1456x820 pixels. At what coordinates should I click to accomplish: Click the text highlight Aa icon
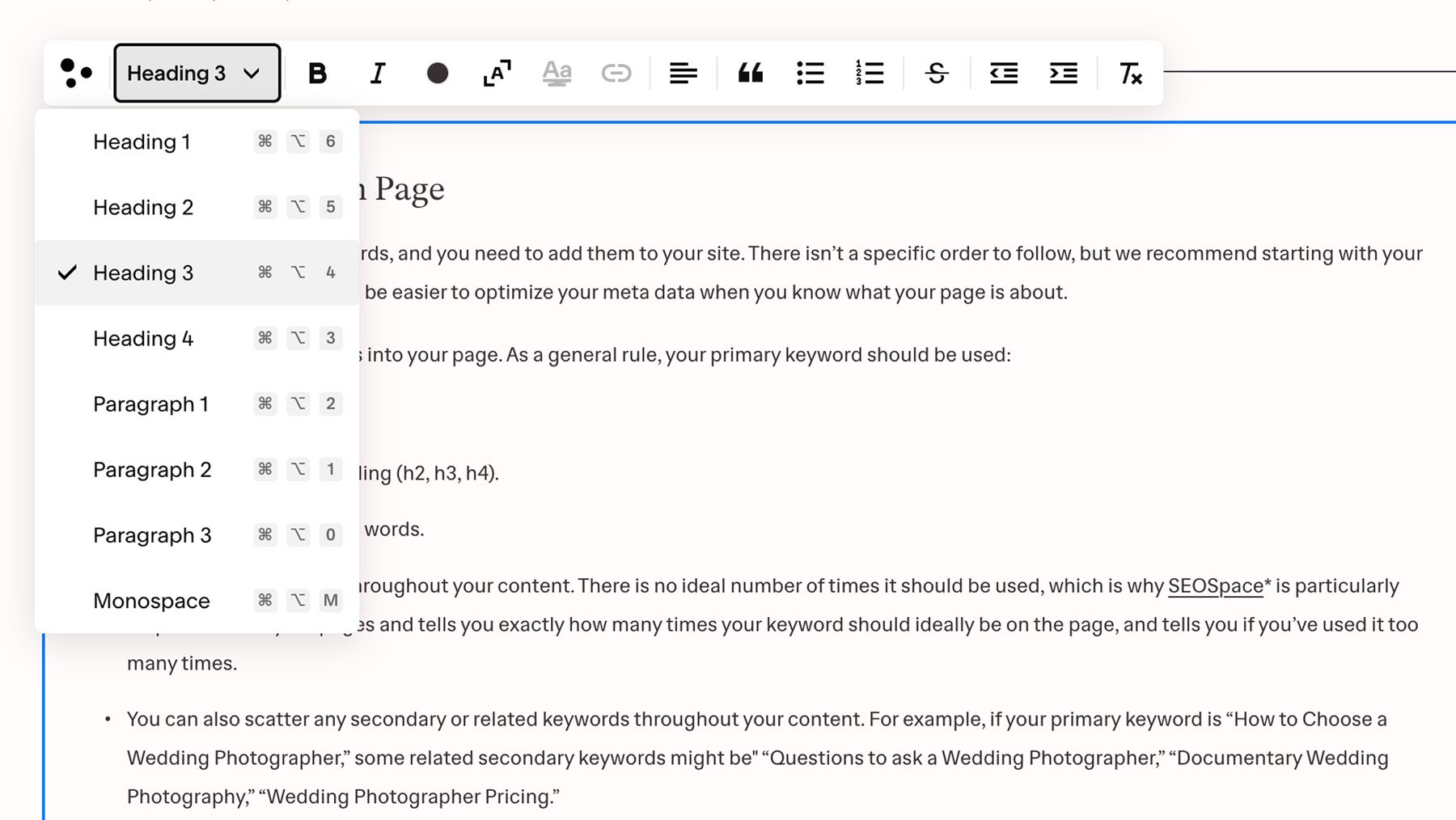pos(557,73)
